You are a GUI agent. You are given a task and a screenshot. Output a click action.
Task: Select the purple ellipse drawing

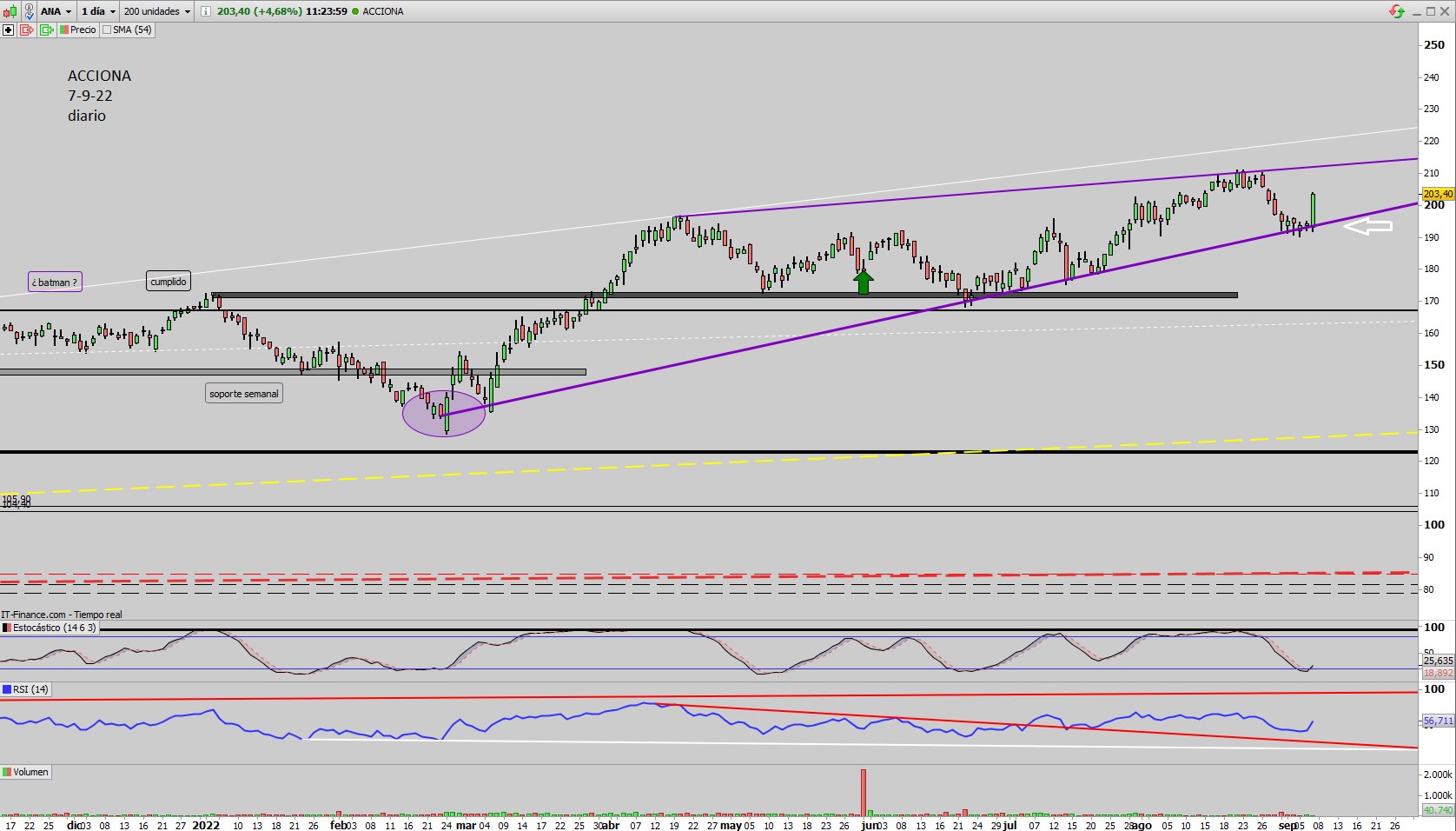[443, 413]
